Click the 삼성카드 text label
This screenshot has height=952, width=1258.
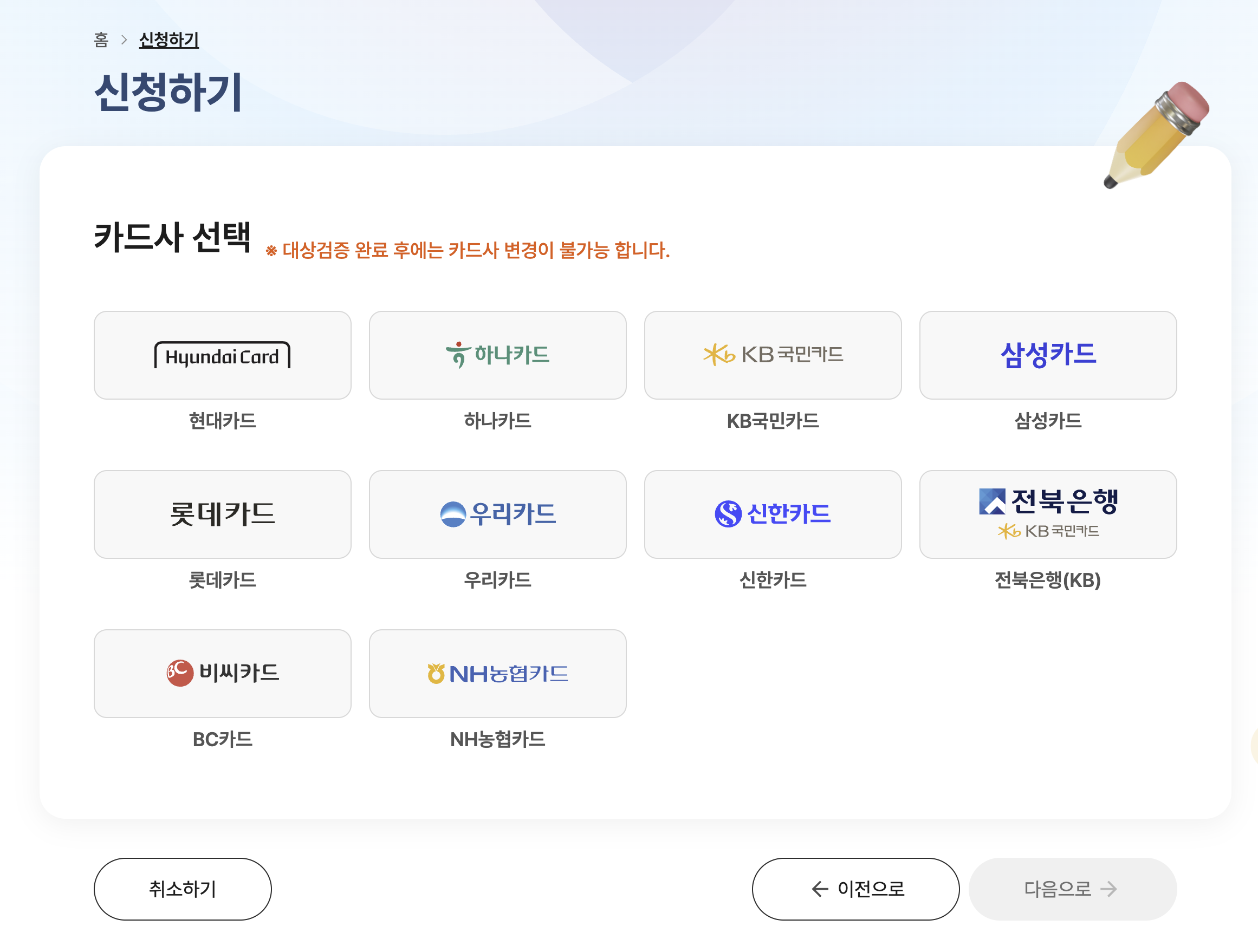point(1048,421)
